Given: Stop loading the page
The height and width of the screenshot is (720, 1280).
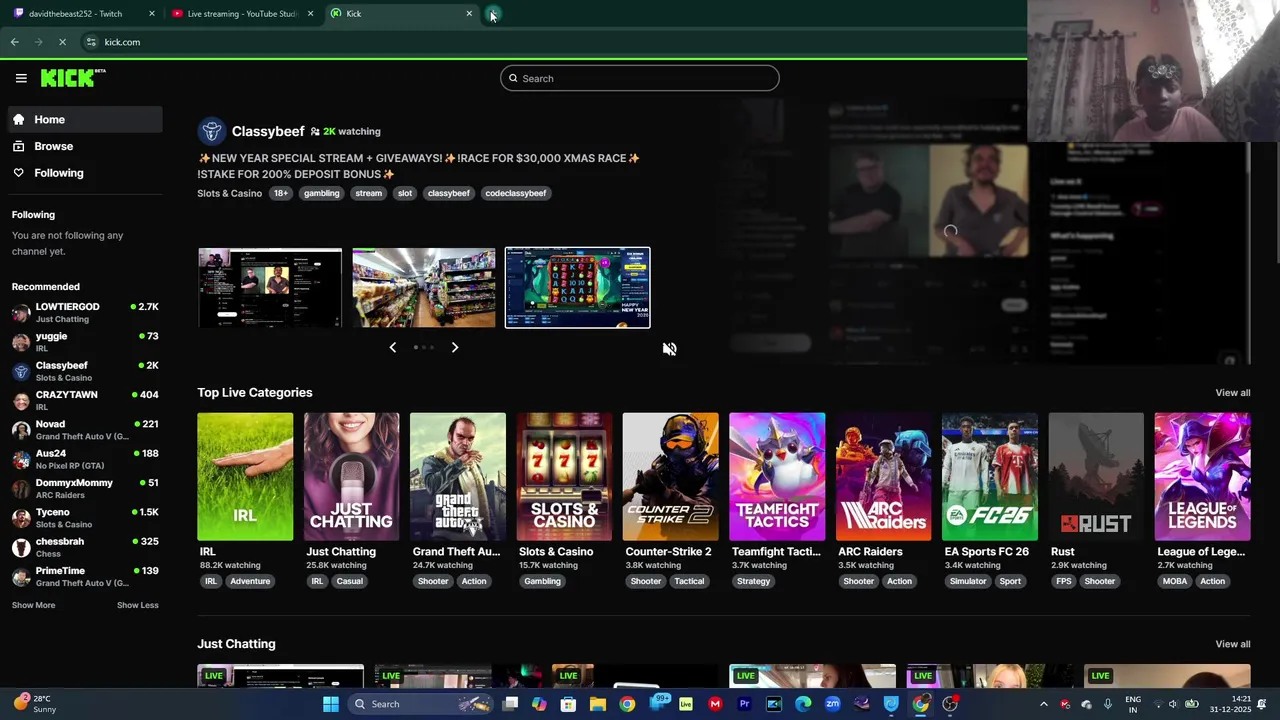Looking at the screenshot, I should tap(62, 42).
